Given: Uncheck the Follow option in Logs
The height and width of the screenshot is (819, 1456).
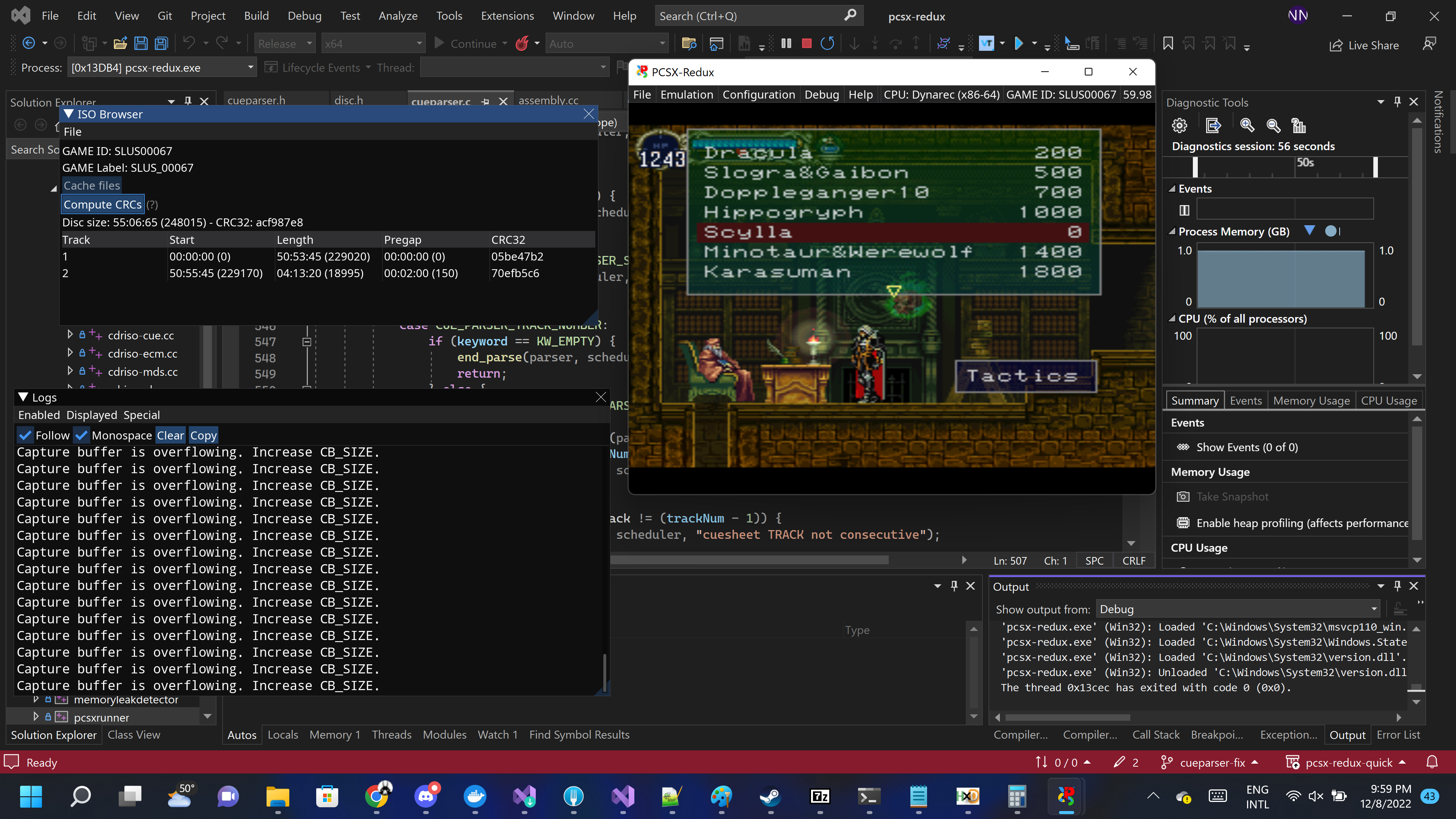Looking at the screenshot, I should [25, 435].
